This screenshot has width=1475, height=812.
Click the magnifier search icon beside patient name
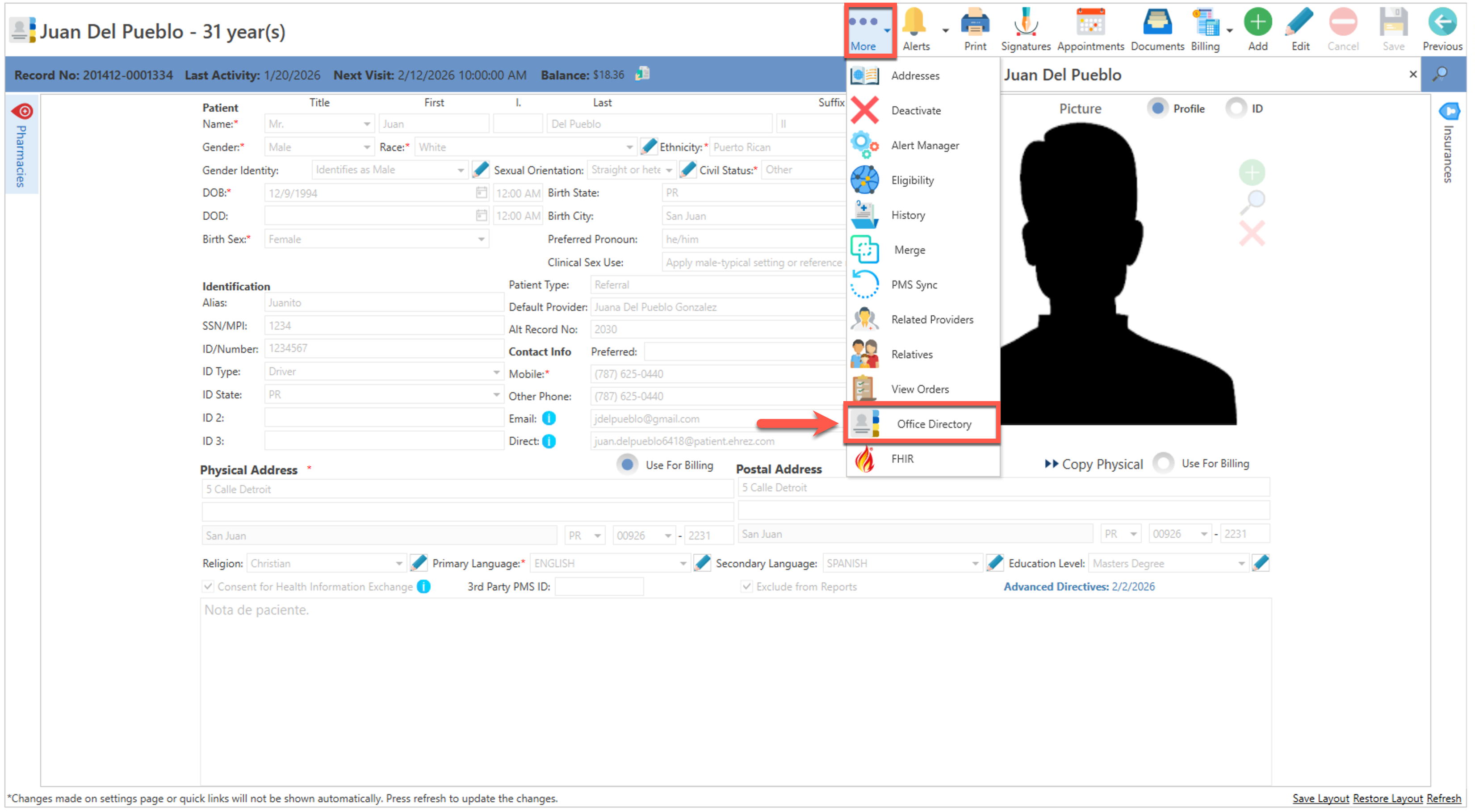pos(1440,75)
